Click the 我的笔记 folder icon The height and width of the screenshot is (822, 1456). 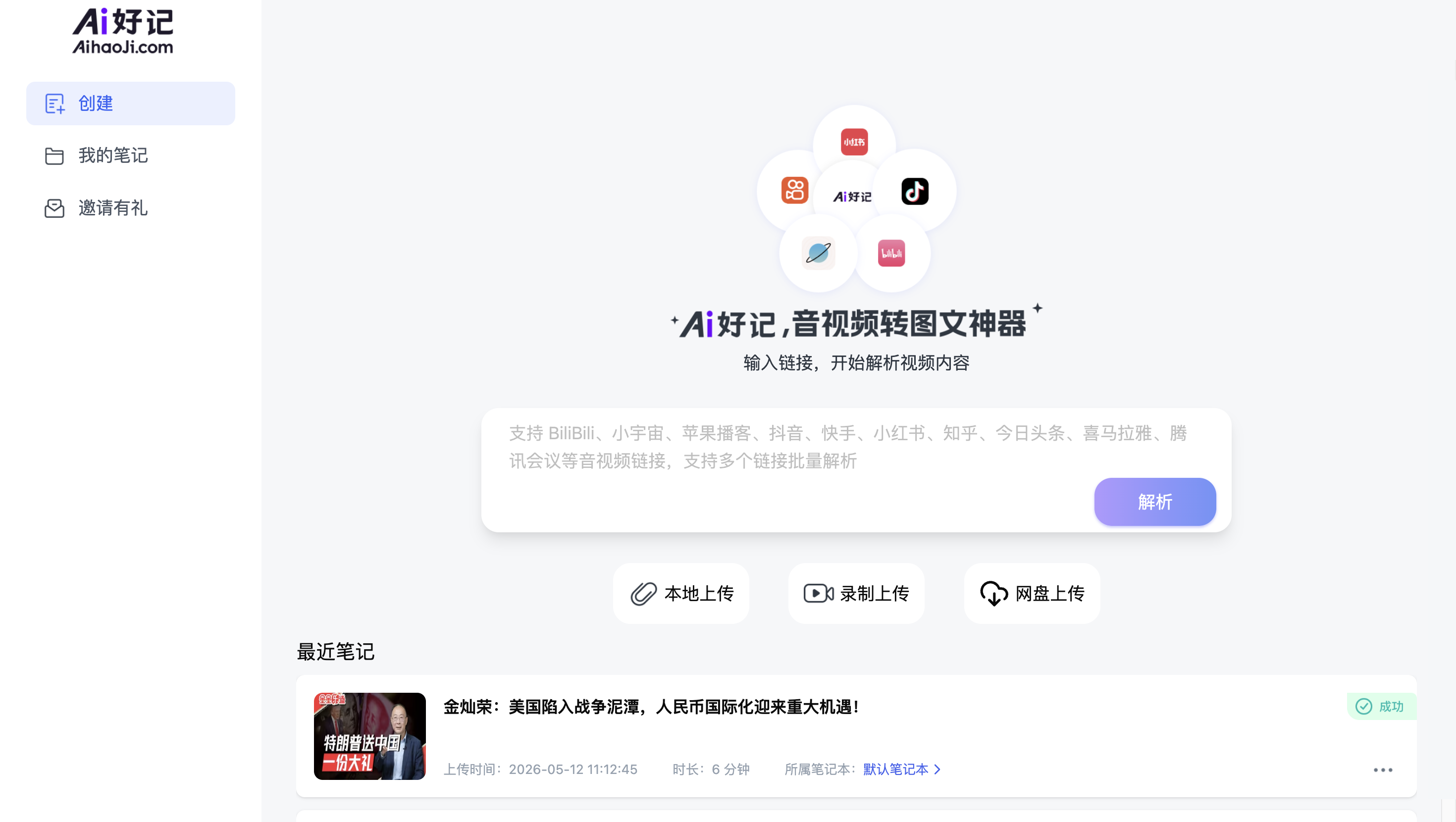point(54,156)
